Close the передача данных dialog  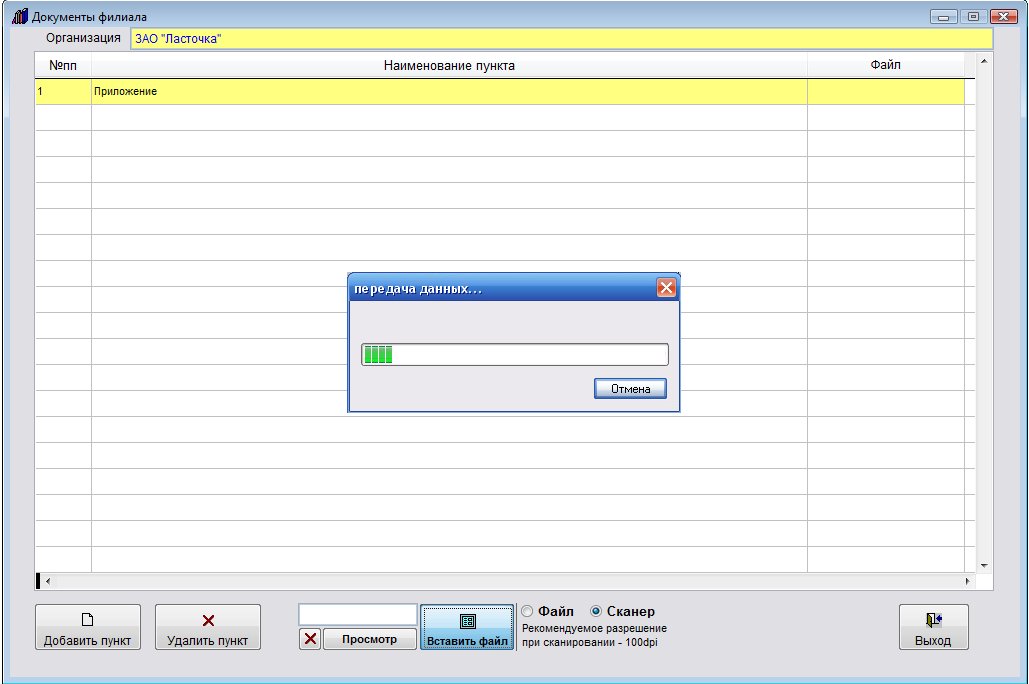tap(666, 288)
